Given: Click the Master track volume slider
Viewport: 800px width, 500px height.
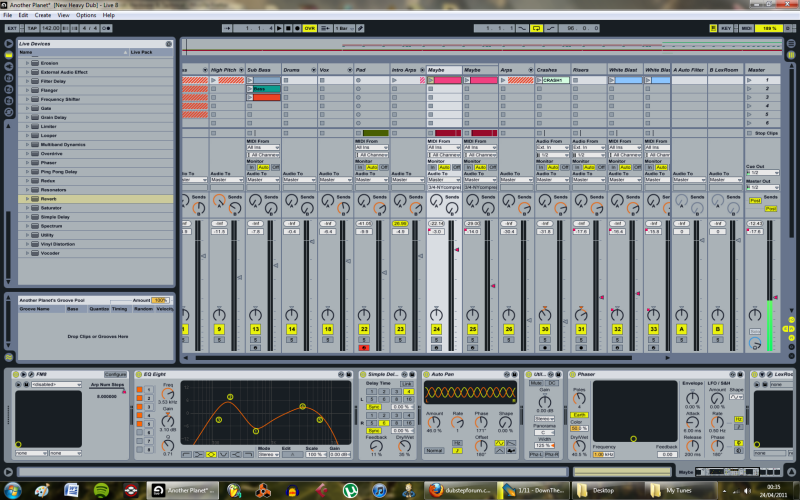Looking at the screenshot, I should click(x=776, y=297).
